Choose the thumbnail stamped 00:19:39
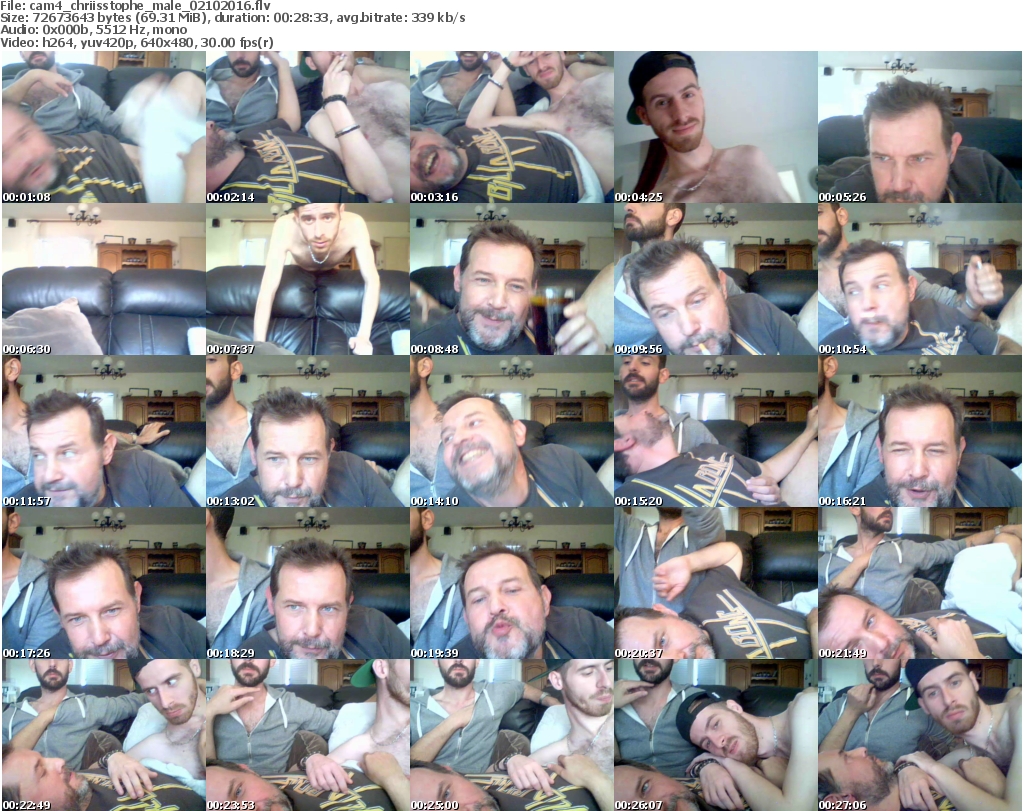Image resolution: width=1024 pixels, height=811 pixels. coord(511,583)
